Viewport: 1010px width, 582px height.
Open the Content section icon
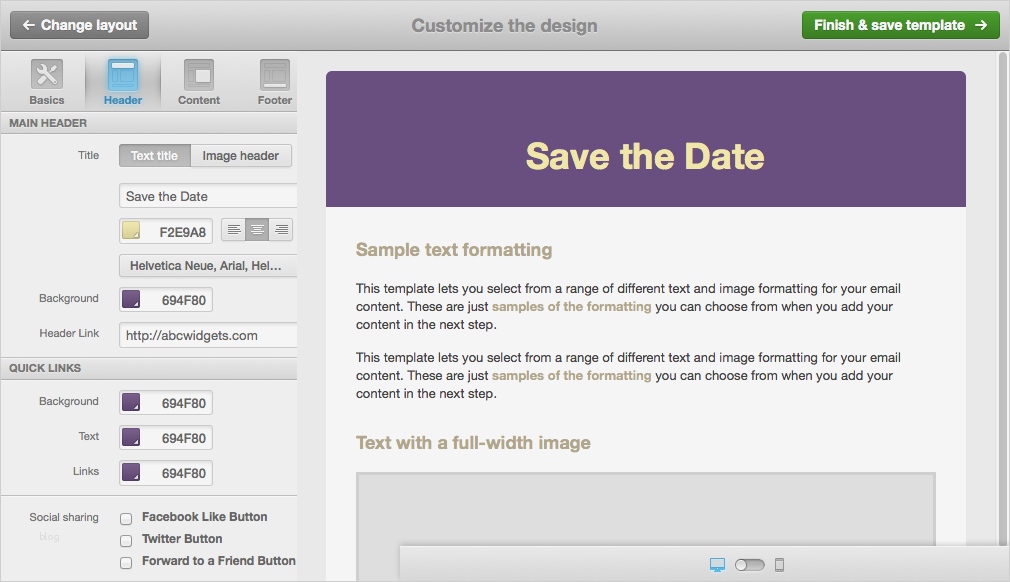pos(199,76)
